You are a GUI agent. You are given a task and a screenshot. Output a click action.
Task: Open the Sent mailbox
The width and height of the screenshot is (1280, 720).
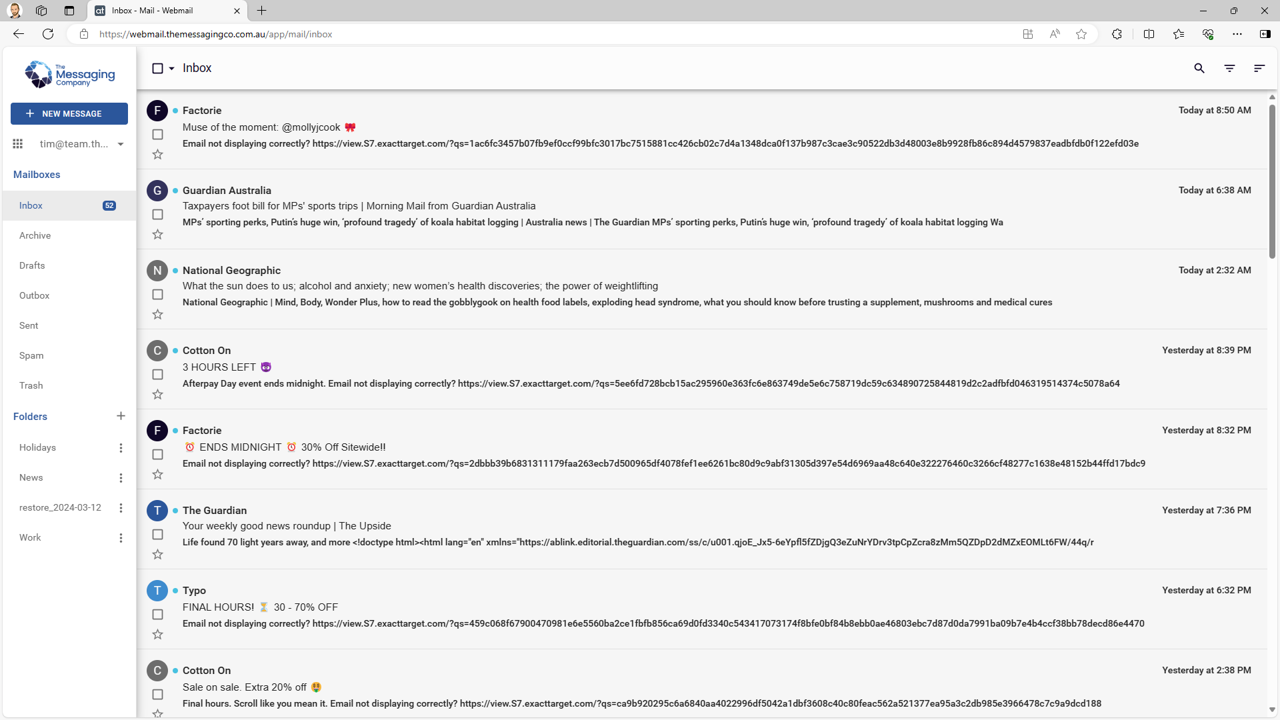tap(69, 326)
